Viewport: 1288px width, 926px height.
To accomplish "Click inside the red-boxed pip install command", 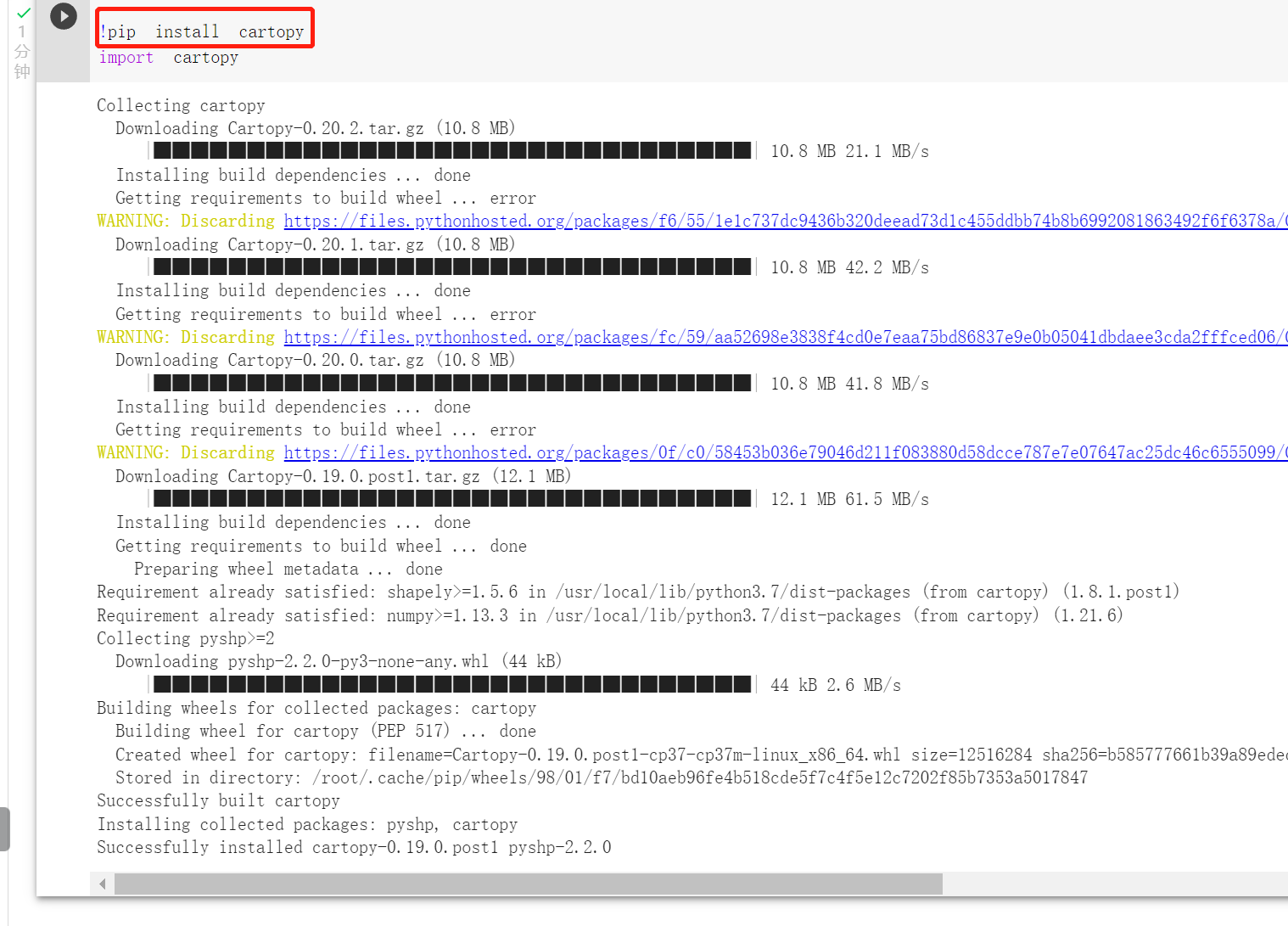I will pos(204,31).
